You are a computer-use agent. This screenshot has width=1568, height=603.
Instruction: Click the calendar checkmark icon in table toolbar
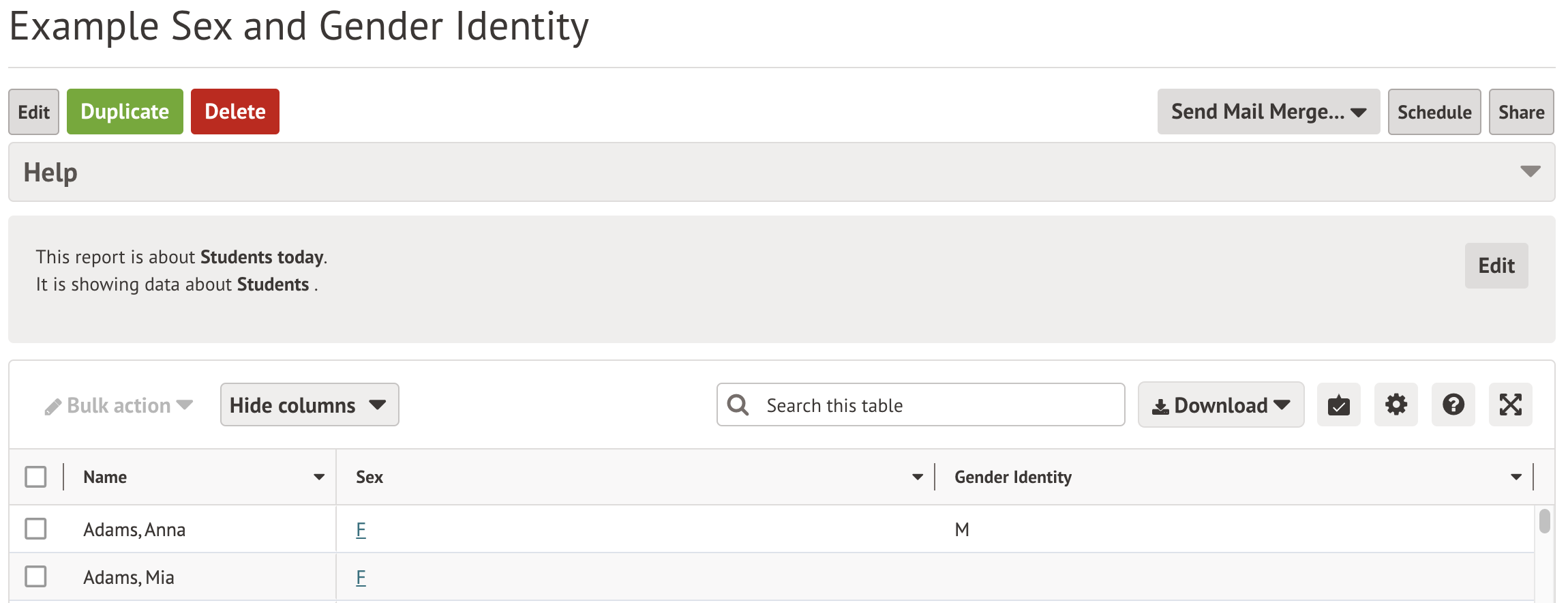(1338, 405)
